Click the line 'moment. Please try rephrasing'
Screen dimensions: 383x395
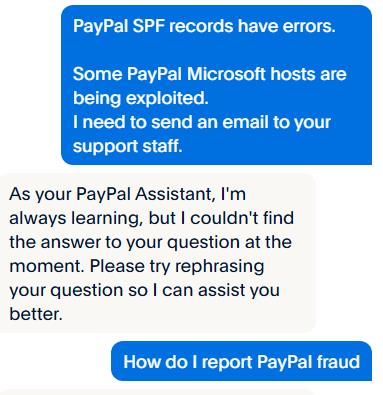click(137, 266)
